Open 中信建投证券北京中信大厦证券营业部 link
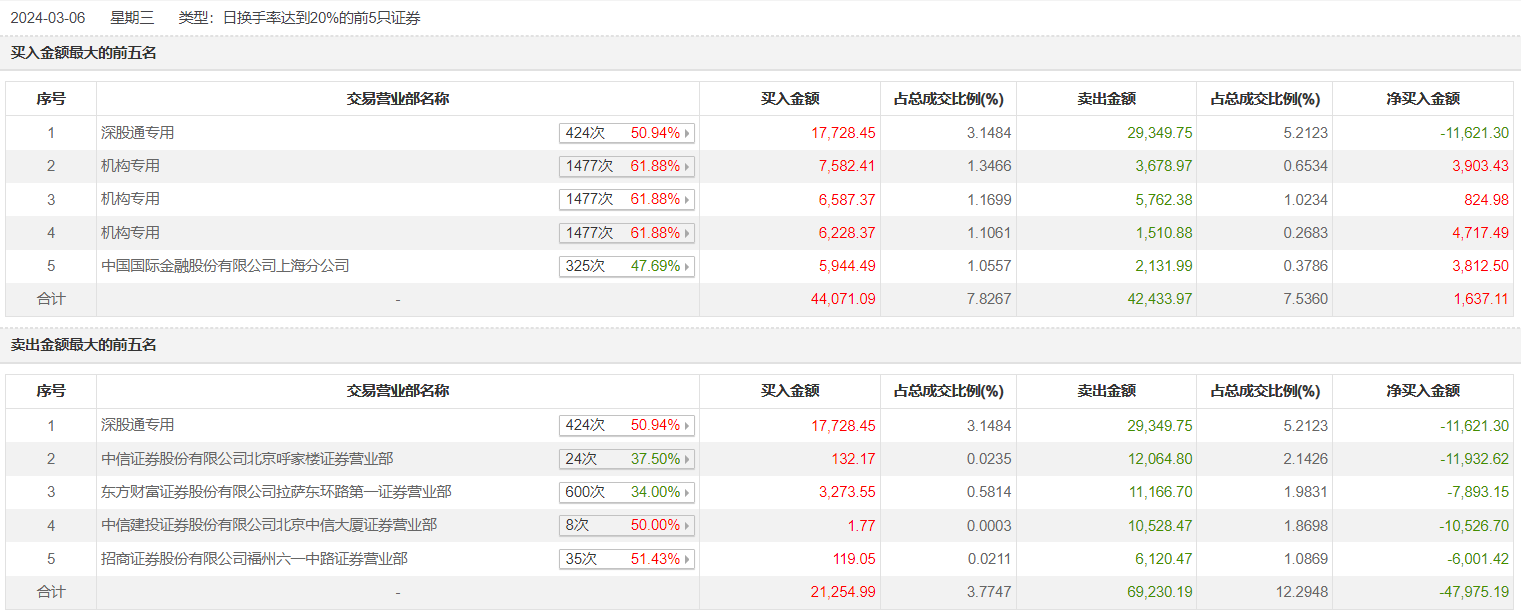The image size is (1521, 616). pyautogui.click(x=269, y=525)
